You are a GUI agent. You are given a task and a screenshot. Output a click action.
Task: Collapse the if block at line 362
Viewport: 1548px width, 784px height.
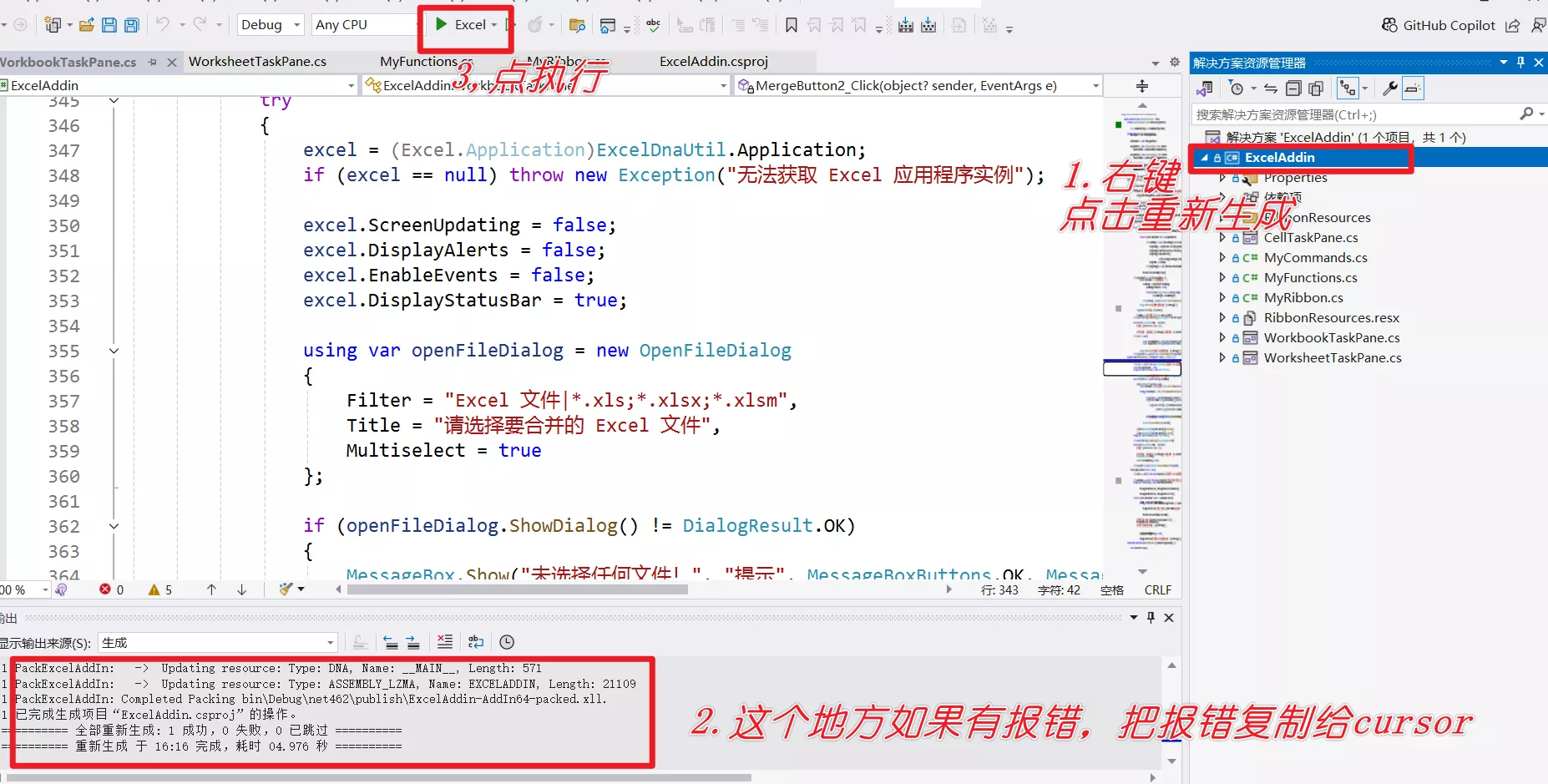coord(114,526)
